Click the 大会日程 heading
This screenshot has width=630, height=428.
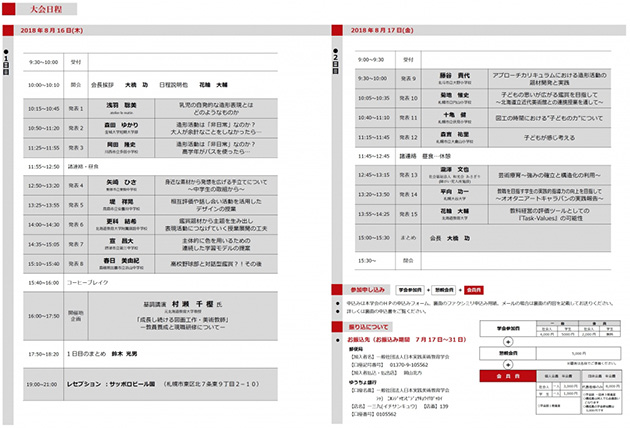pyautogui.click(x=46, y=9)
